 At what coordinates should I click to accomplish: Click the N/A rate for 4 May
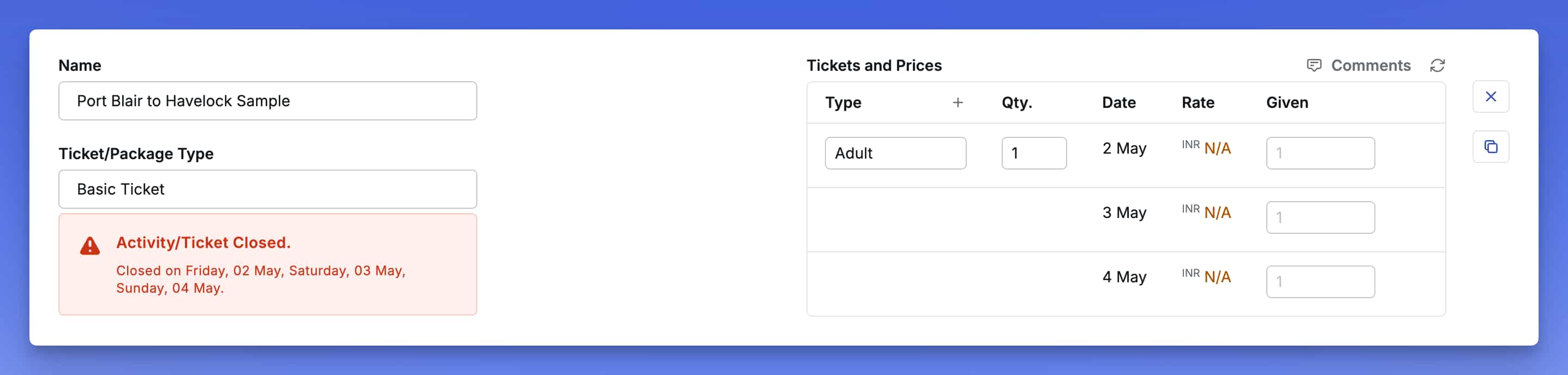coord(1217,277)
